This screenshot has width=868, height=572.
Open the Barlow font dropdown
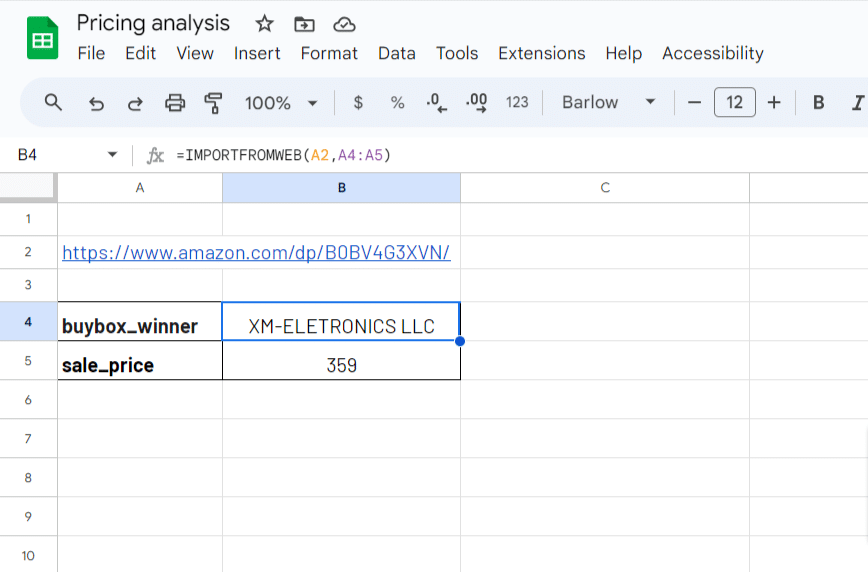click(608, 102)
